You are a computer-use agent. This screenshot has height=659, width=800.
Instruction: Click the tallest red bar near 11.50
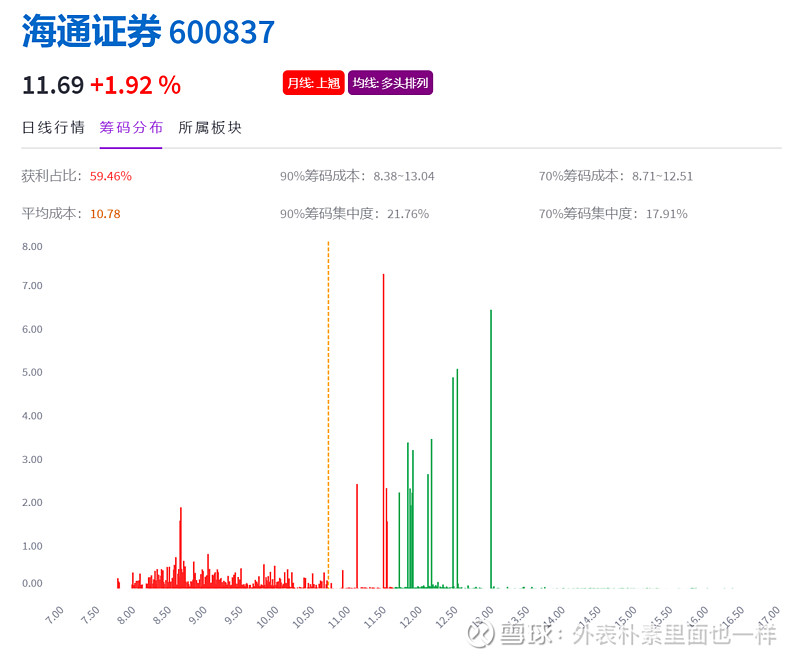click(384, 431)
